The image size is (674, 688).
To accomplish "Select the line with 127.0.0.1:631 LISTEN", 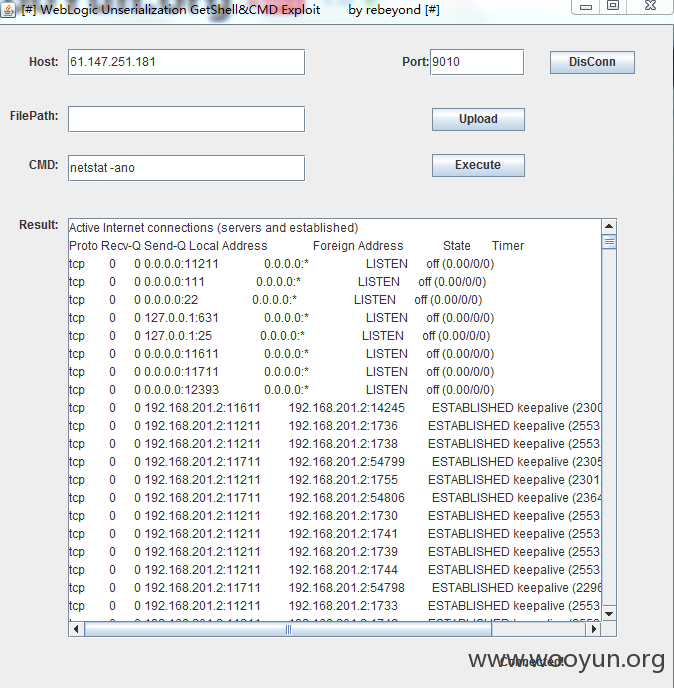I will (281, 318).
